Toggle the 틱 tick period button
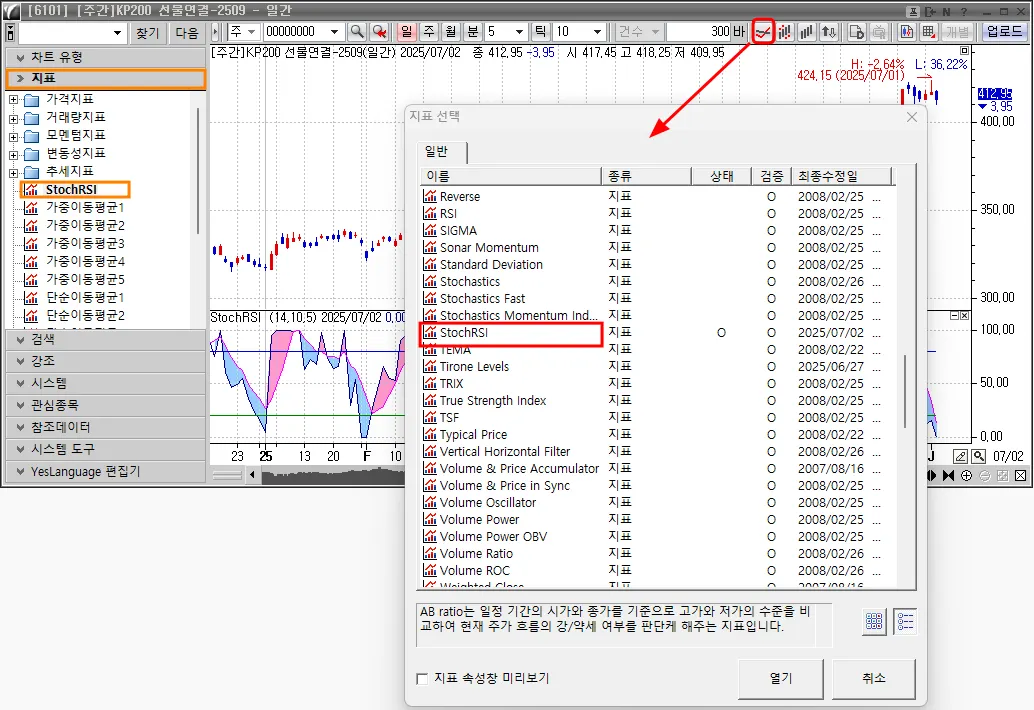Viewport: 1034px width, 710px height. (x=540, y=32)
